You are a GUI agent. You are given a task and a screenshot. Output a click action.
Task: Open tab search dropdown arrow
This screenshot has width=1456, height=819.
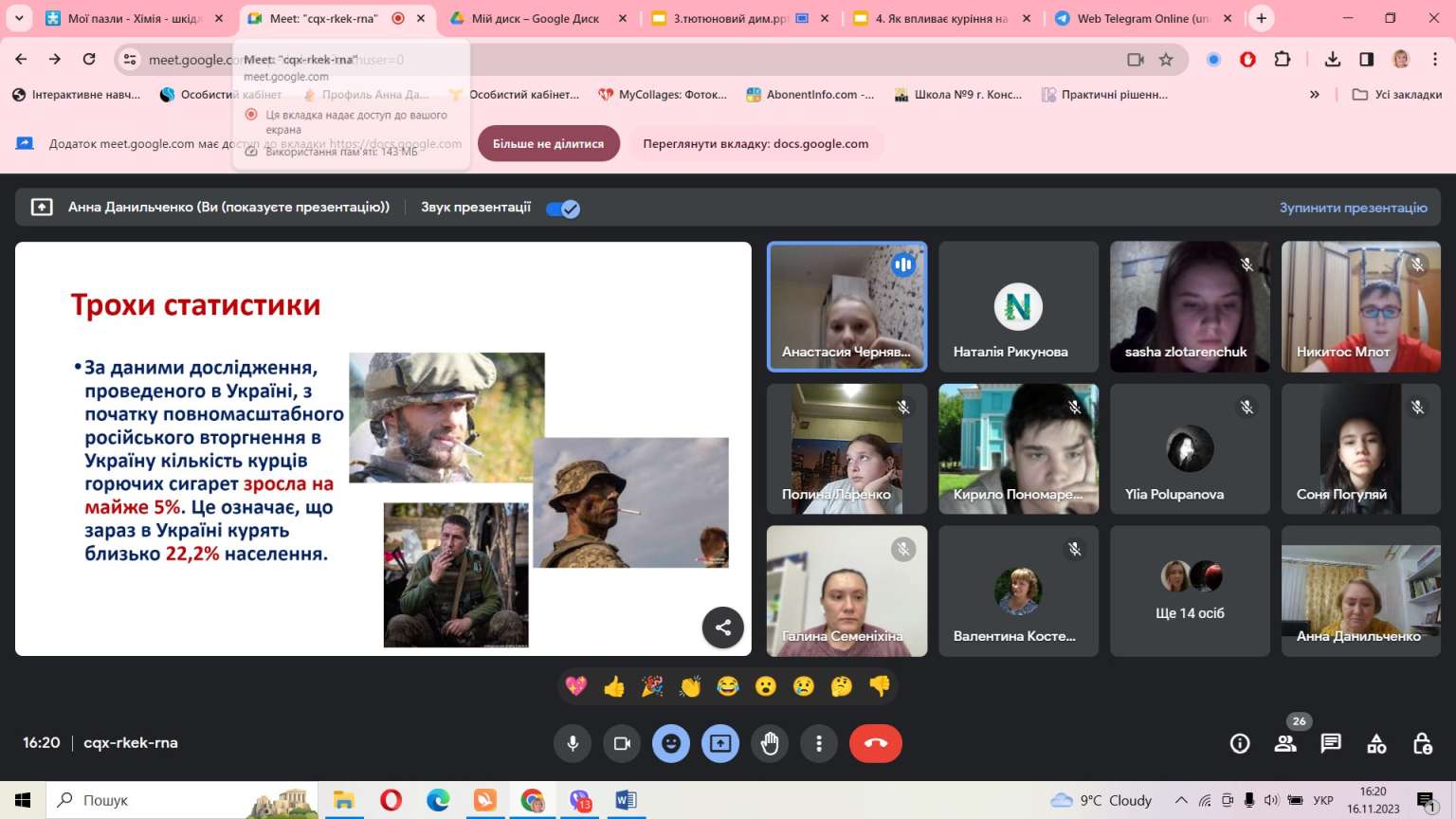pos(19,18)
